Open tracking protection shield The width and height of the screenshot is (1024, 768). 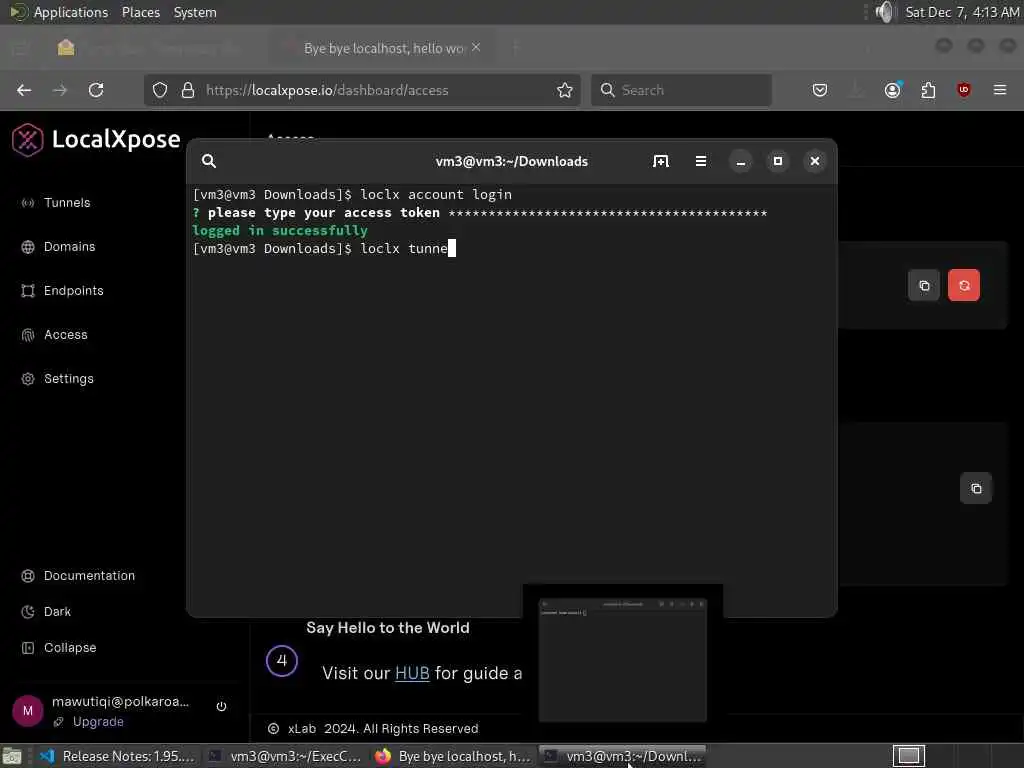160,90
